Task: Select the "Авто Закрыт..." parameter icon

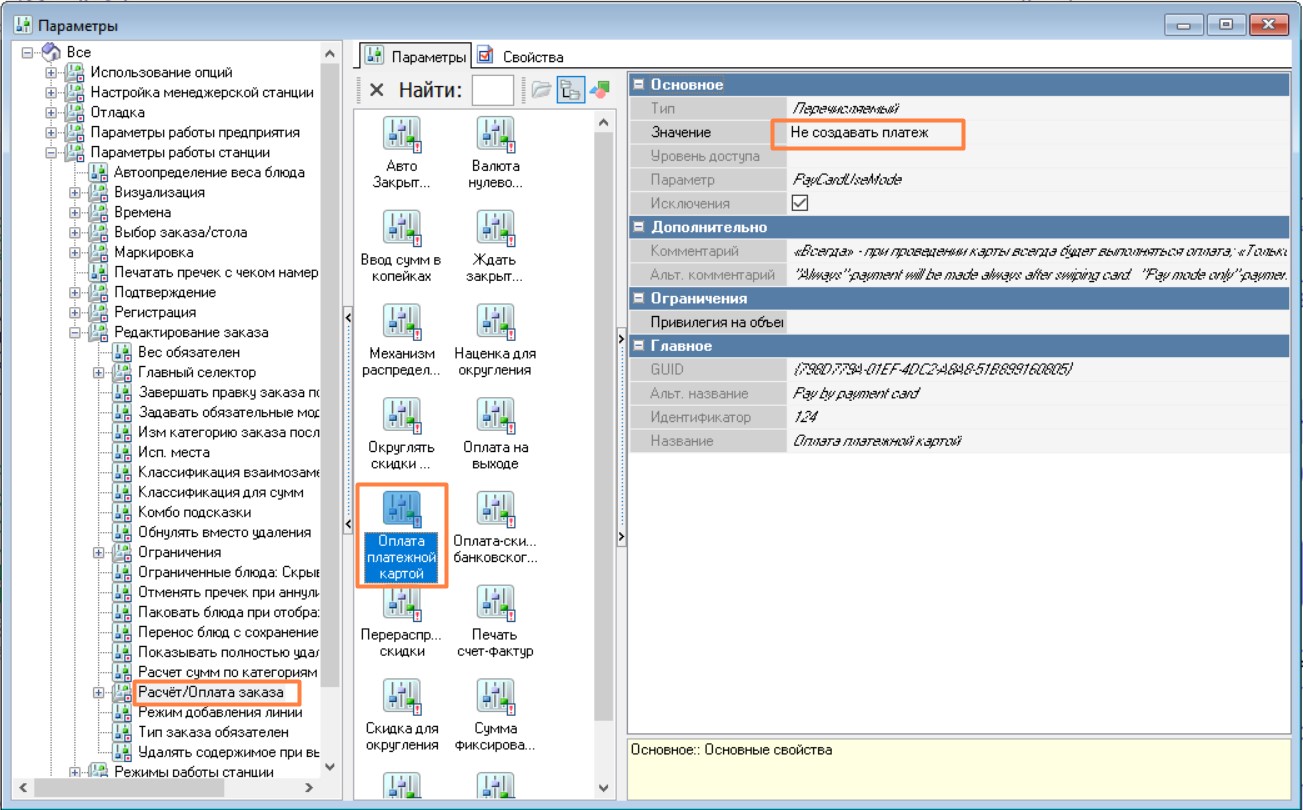Action: 401,135
